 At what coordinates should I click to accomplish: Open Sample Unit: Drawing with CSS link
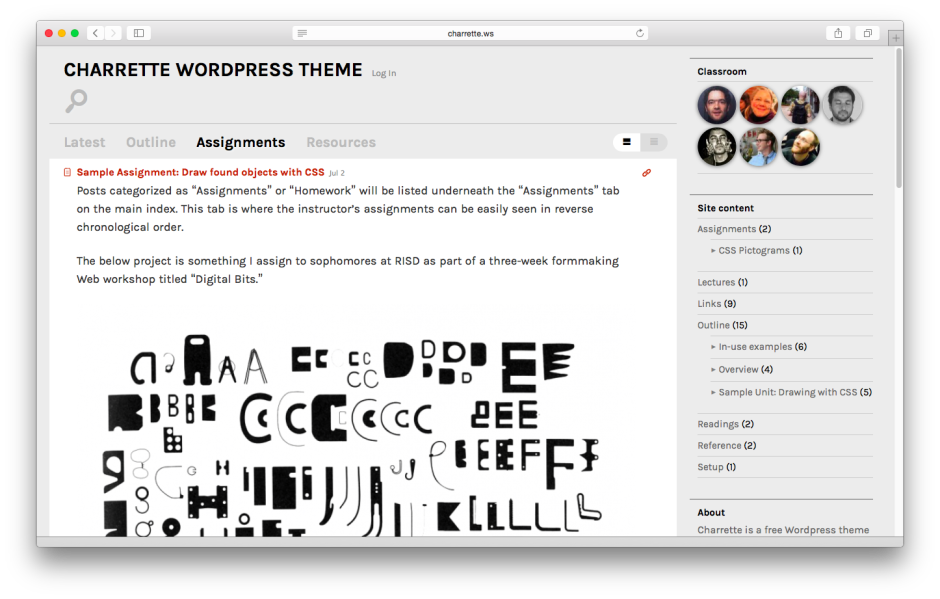click(795, 393)
